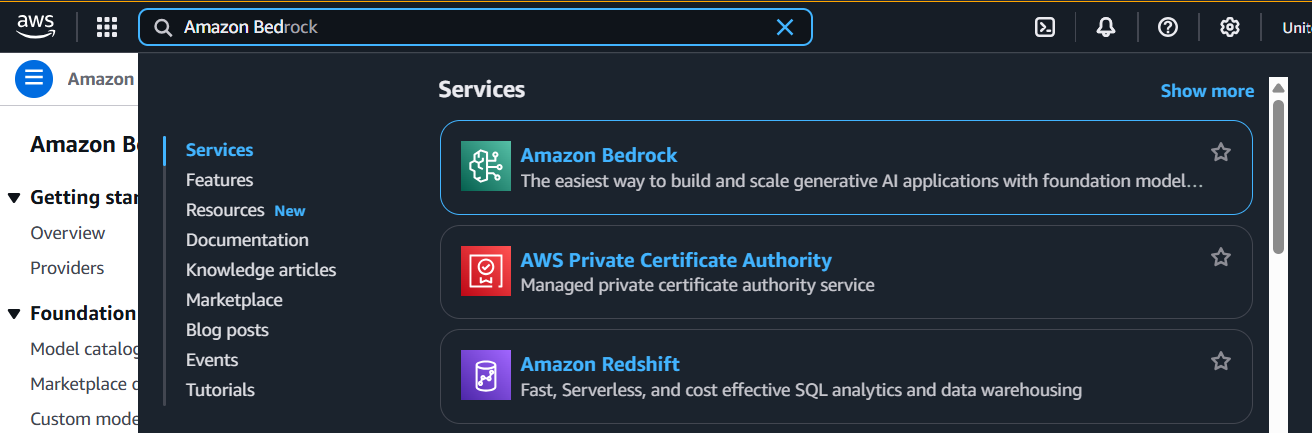The height and width of the screenshot is (433, 1312).
Task: Open the settings gear menu
Action: point(1229,27)
